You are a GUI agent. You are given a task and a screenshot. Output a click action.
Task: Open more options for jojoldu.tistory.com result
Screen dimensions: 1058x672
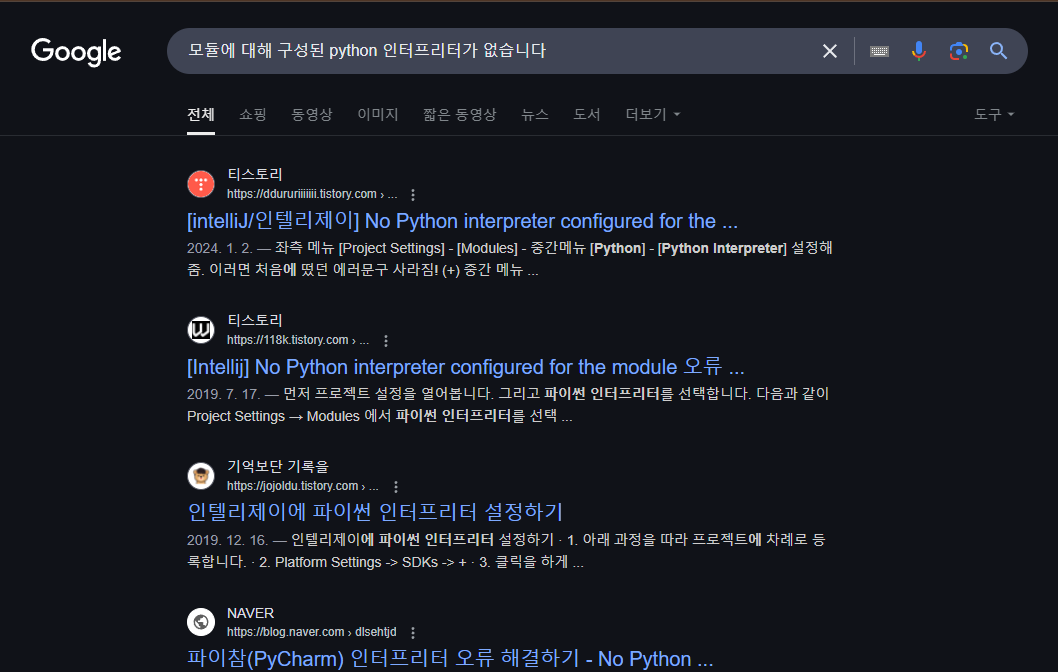point(396,486)
